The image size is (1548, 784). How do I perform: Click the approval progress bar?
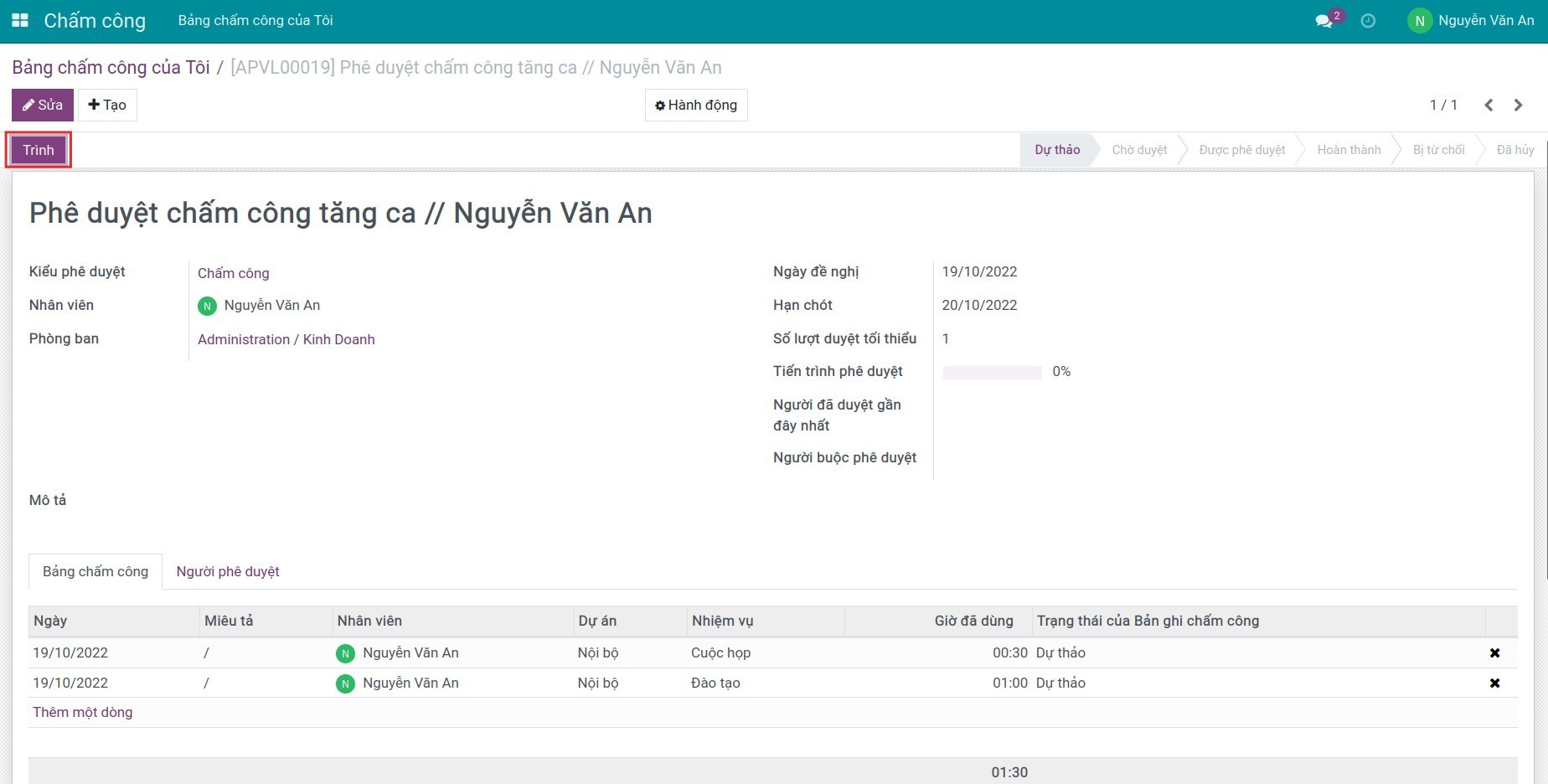(992, 372)
